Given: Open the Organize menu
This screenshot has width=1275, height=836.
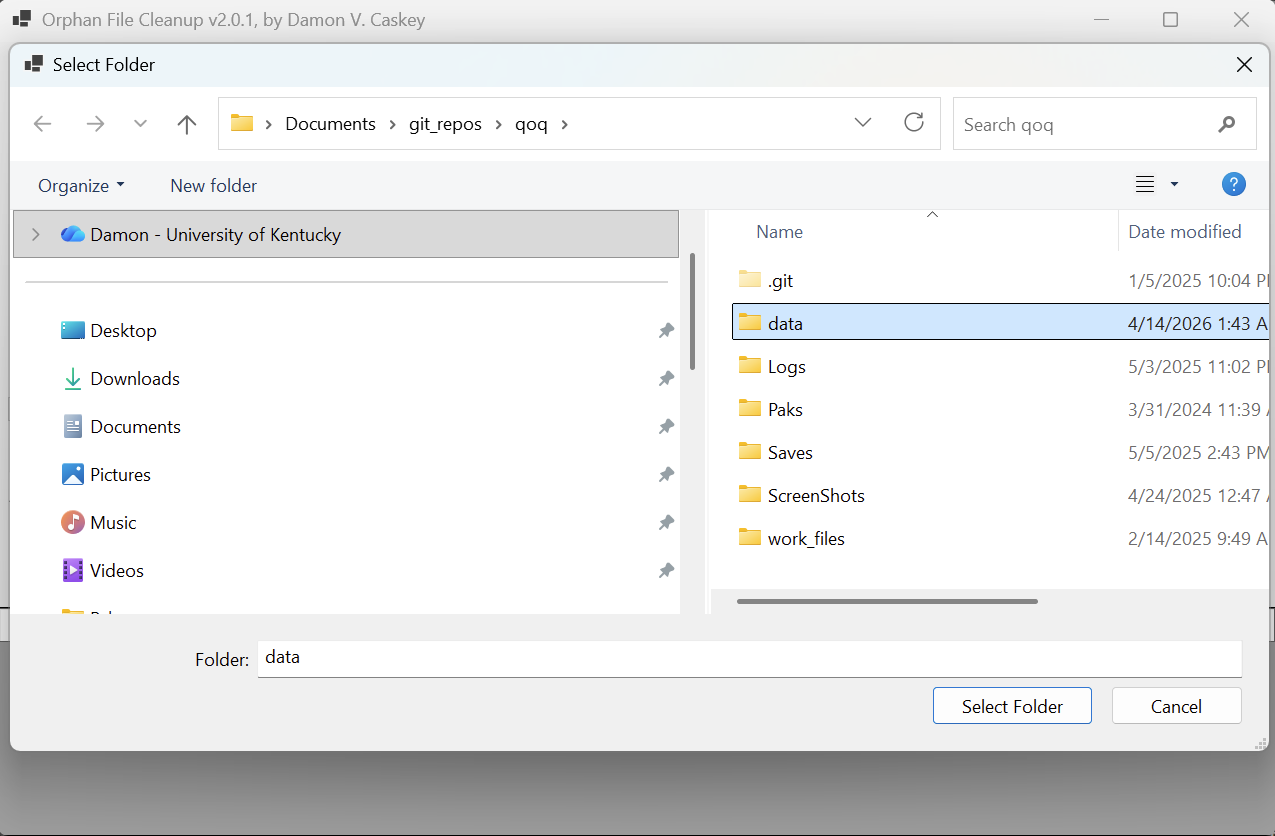Looking at the screenshot, I should click(81, 186).
